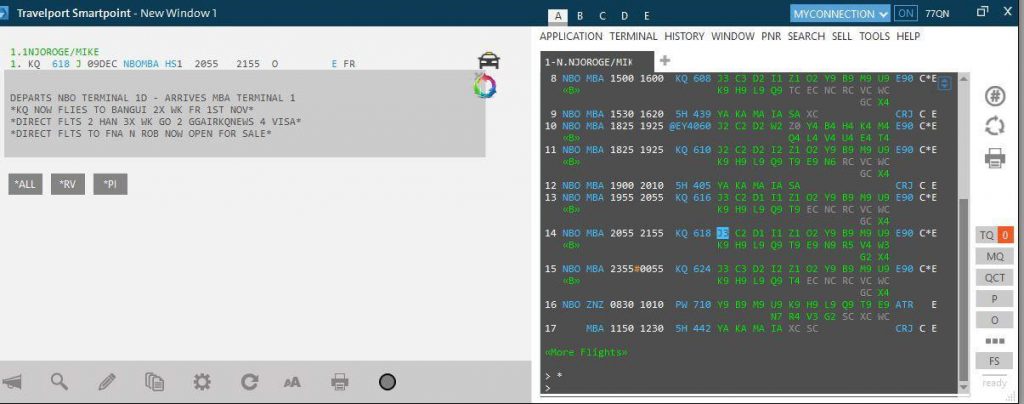
Task: Click the taxi car icon in PNR
Action: click(488, 61)
